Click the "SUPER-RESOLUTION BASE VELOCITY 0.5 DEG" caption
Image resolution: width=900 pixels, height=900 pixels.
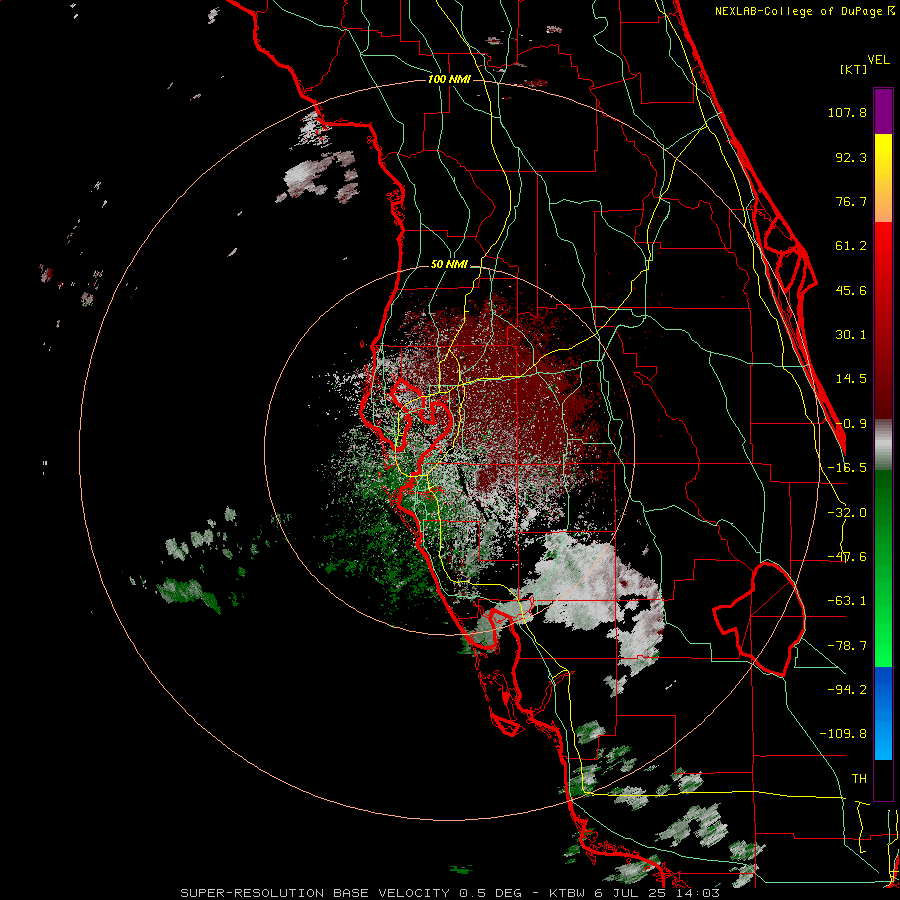(x=351, y=893)
